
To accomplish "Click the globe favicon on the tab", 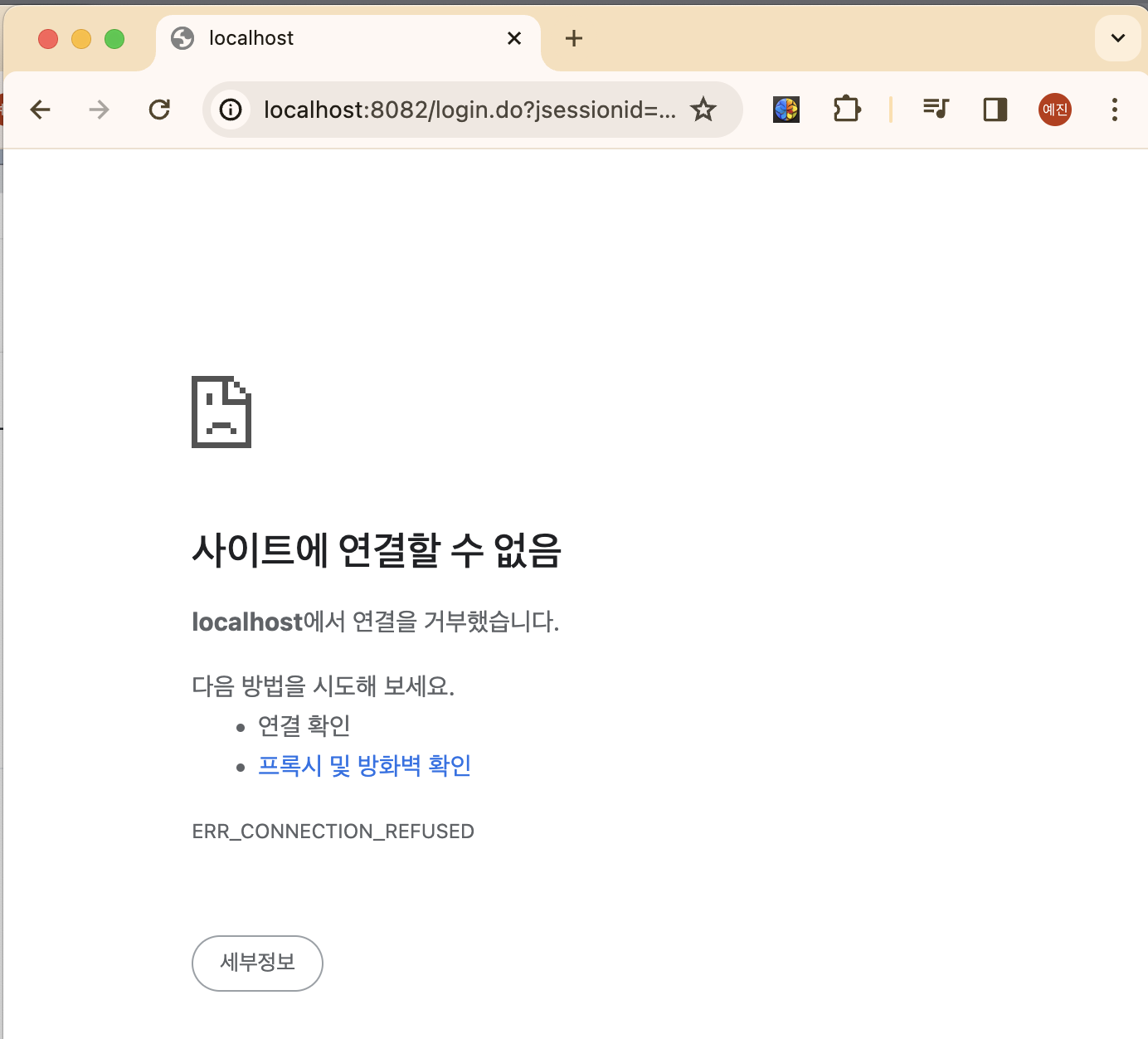I will [182, 38].
